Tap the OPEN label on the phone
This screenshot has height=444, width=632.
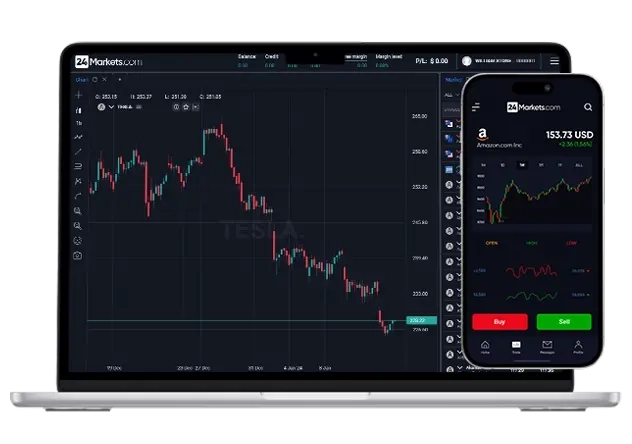pyautogui.click(x=491, y=243)
